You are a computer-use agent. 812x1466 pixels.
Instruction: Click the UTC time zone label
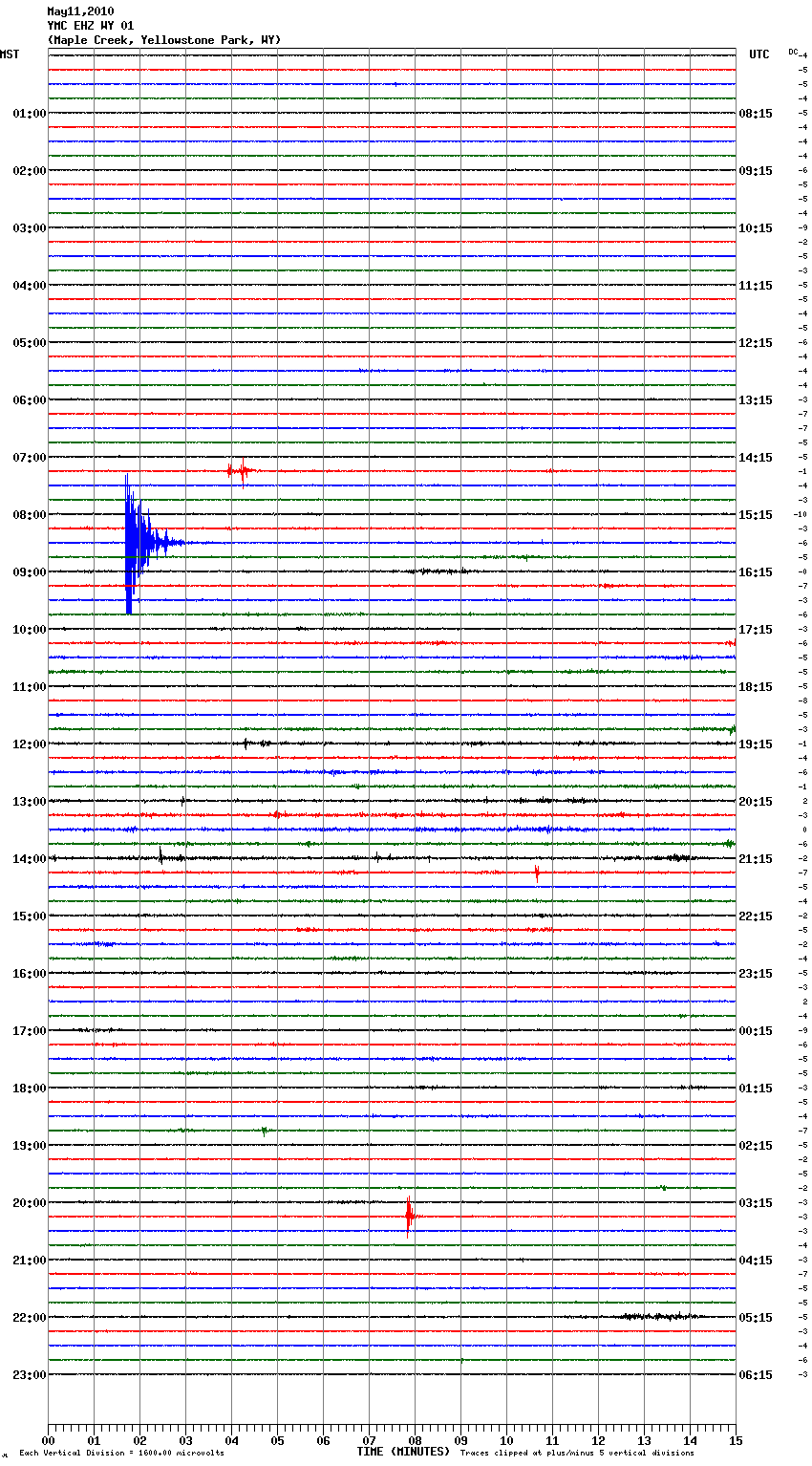coord(759,54)
